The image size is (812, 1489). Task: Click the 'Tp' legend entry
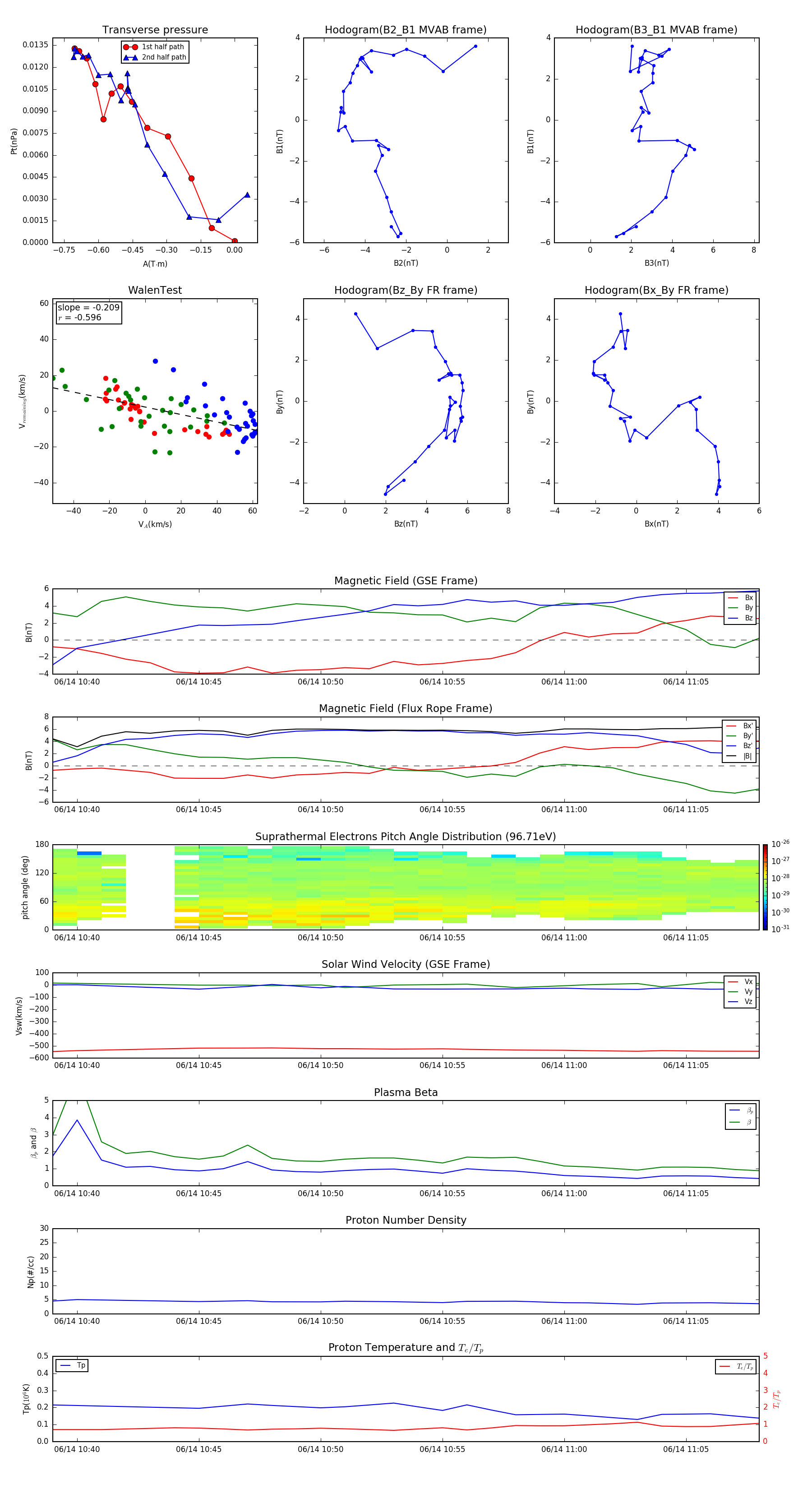(73, 1365)
